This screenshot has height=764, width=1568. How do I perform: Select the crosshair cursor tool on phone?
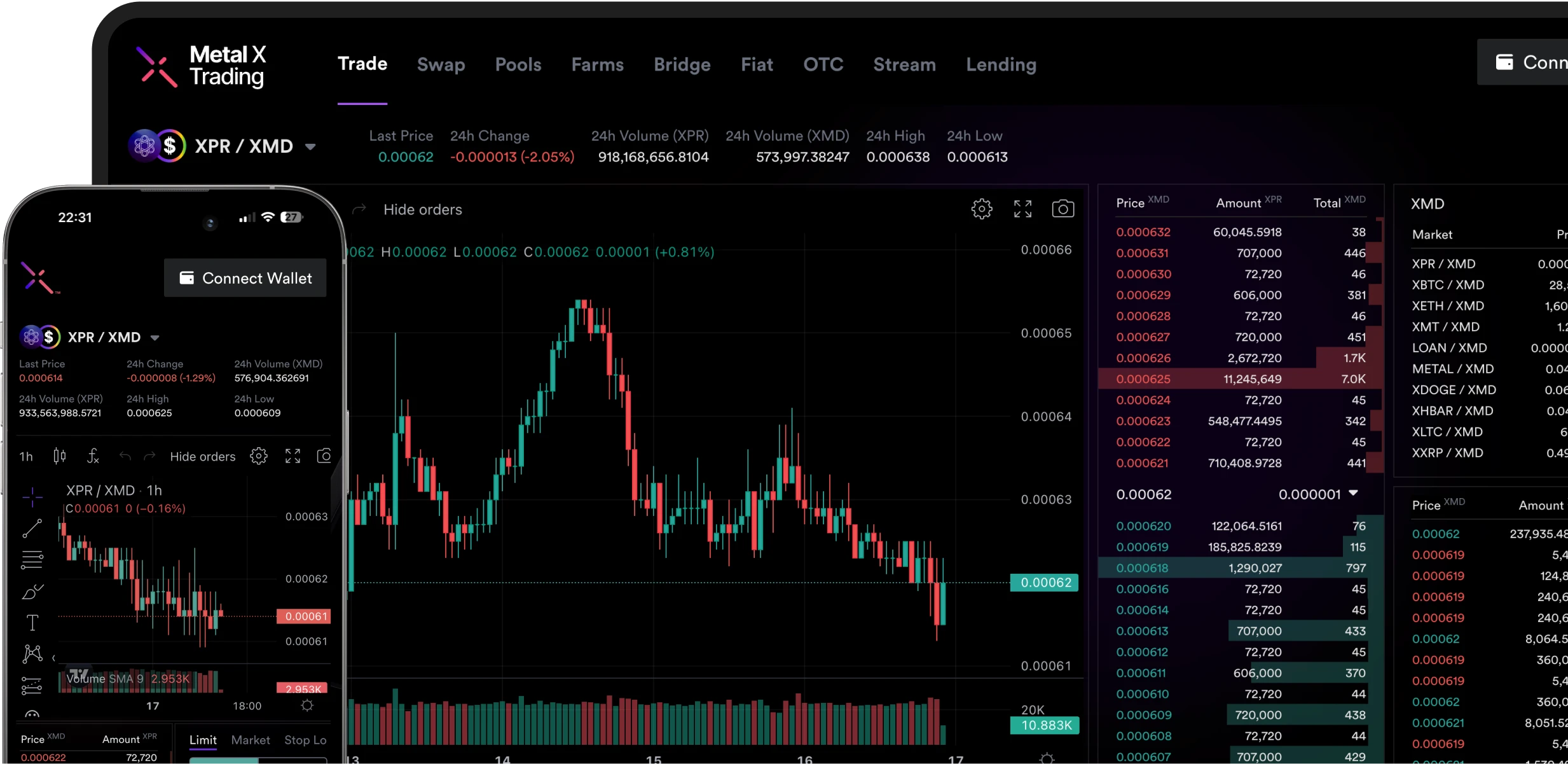(32, 497)
